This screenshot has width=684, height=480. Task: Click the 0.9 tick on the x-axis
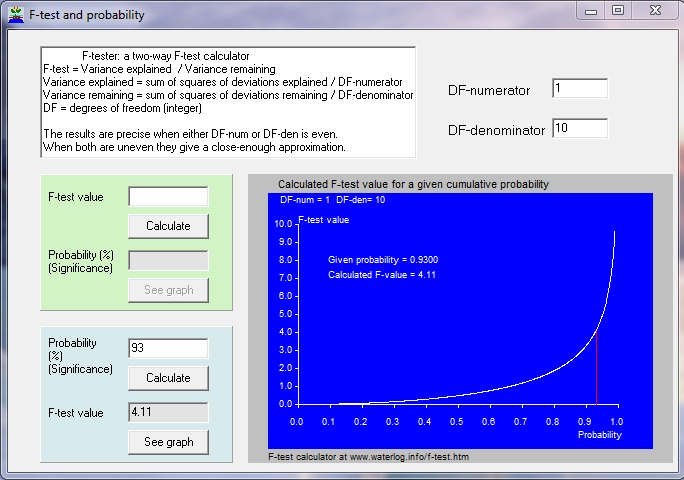(x=585, y=422)
